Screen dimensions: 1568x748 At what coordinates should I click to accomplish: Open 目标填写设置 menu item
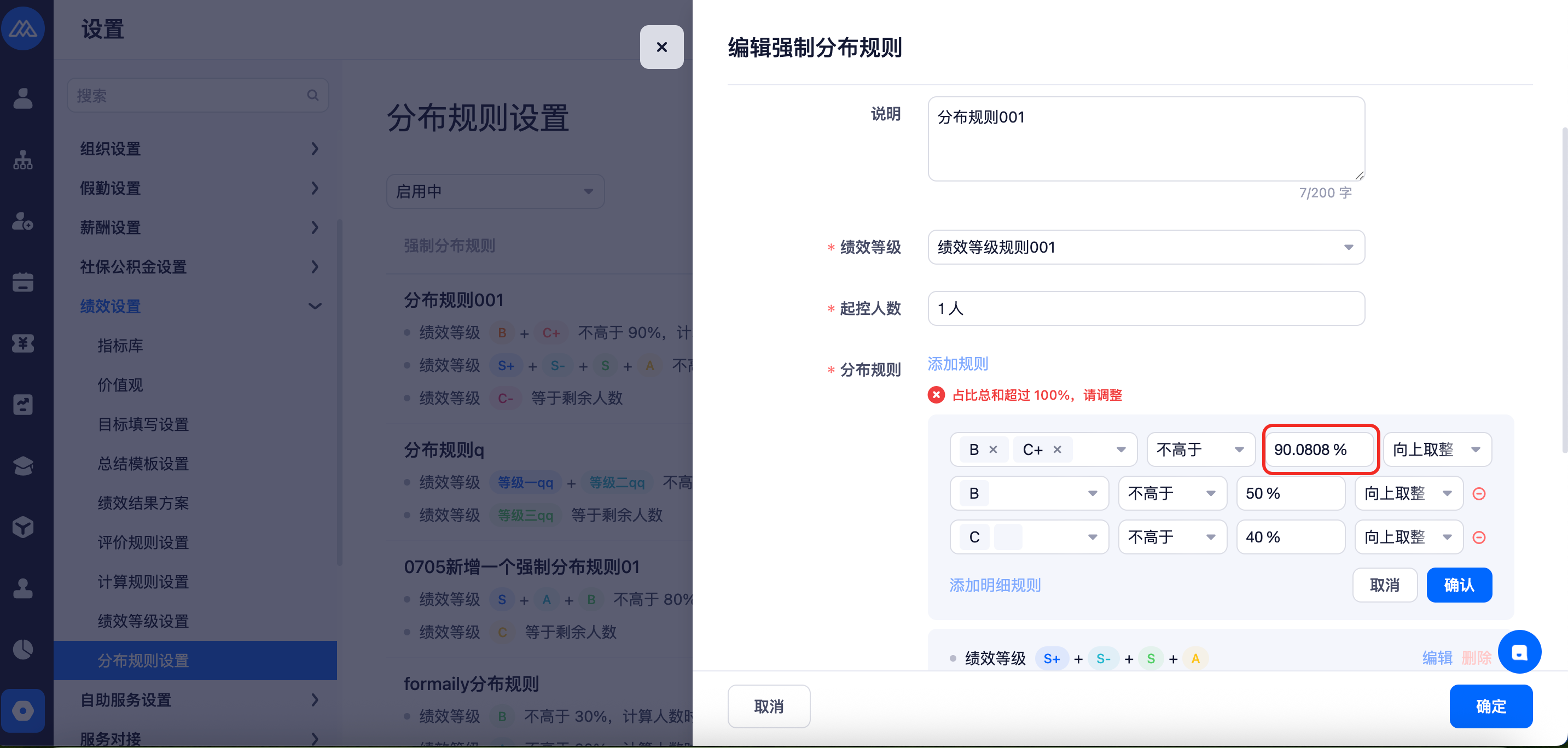[x=144, y=424]
